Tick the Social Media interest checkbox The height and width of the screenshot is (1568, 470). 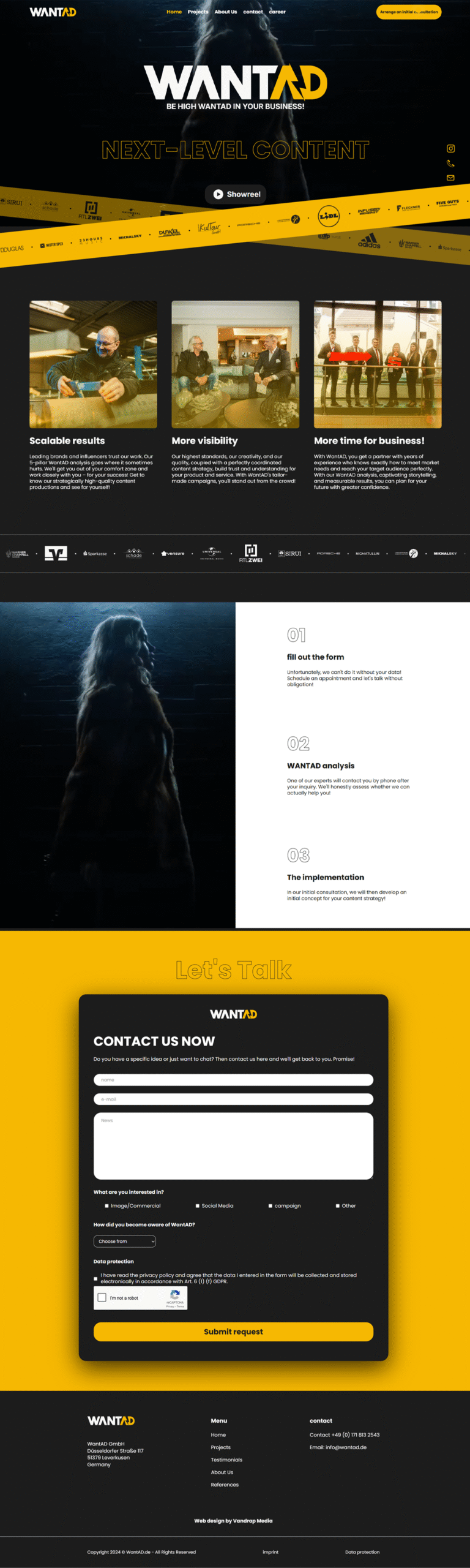[198, 1206]
